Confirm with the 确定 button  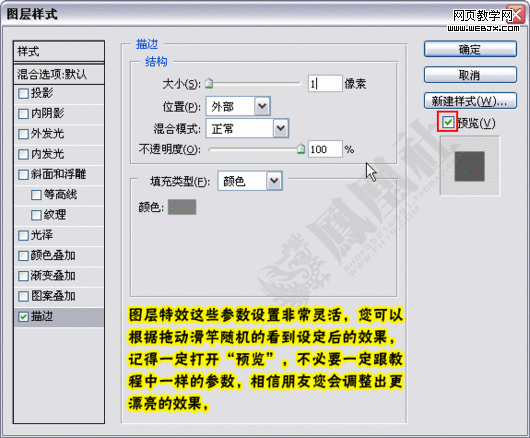coord(470,49)
